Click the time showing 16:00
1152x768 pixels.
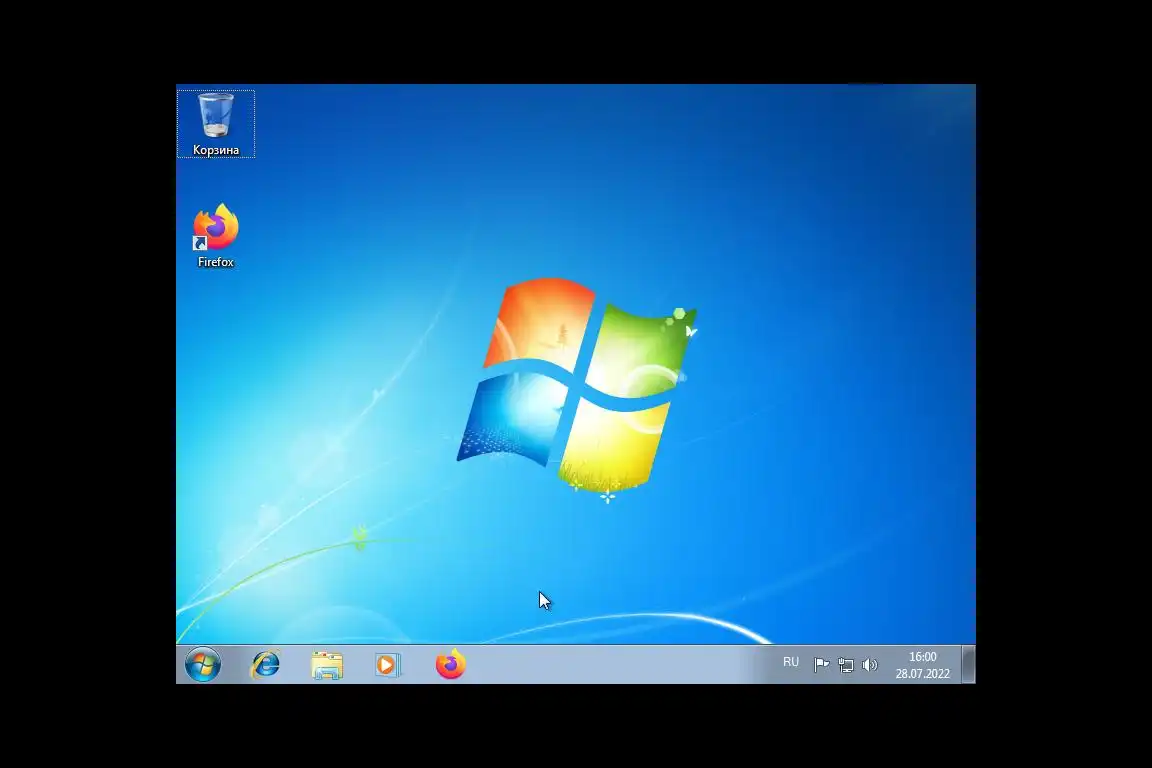[923, 657]
